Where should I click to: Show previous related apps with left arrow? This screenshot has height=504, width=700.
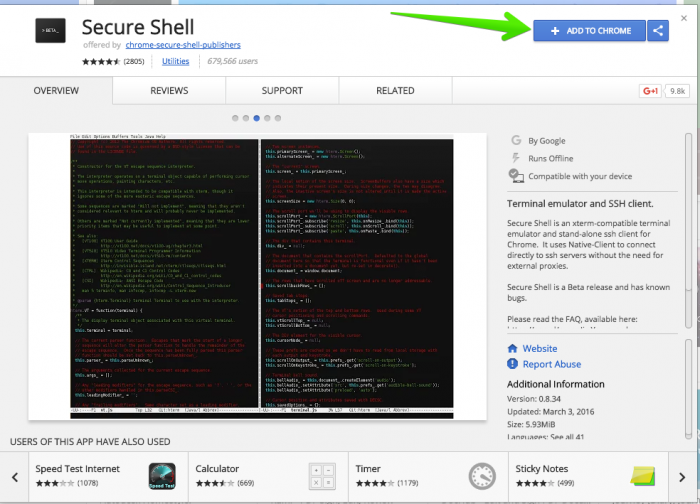click(15, 477)
